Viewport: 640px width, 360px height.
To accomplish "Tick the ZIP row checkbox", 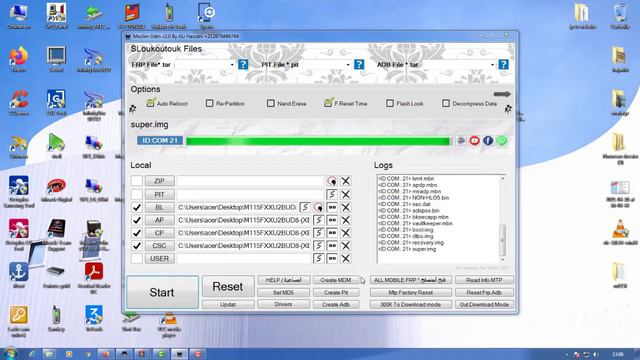I will 137,181.
